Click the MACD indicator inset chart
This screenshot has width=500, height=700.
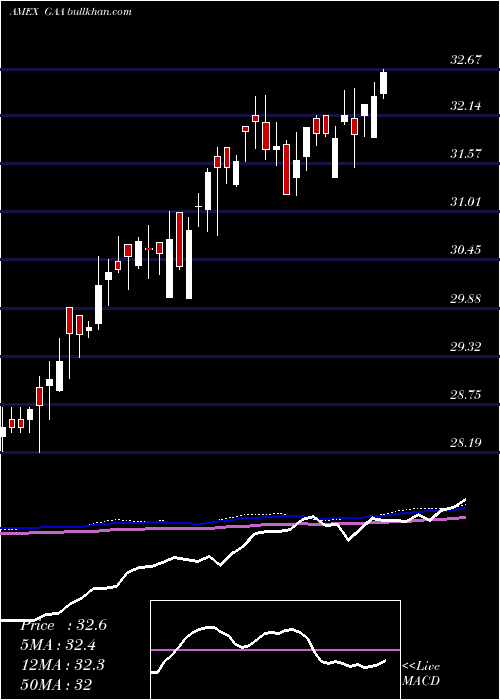pos(275,650)
